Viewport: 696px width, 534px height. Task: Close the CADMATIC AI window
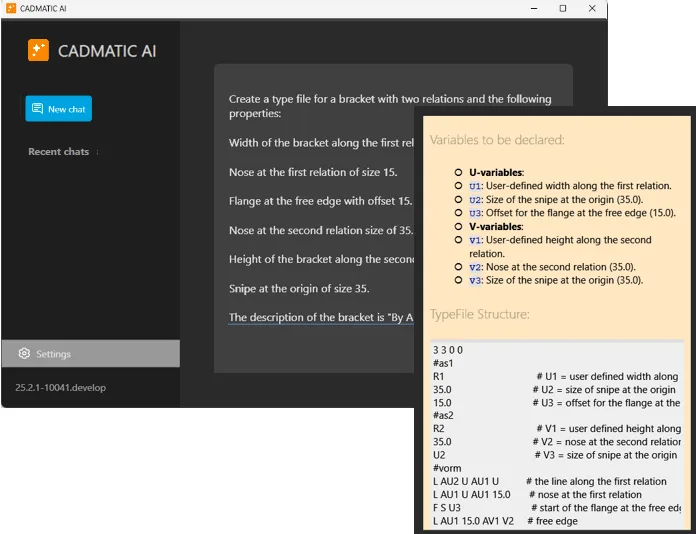point(592,8)
